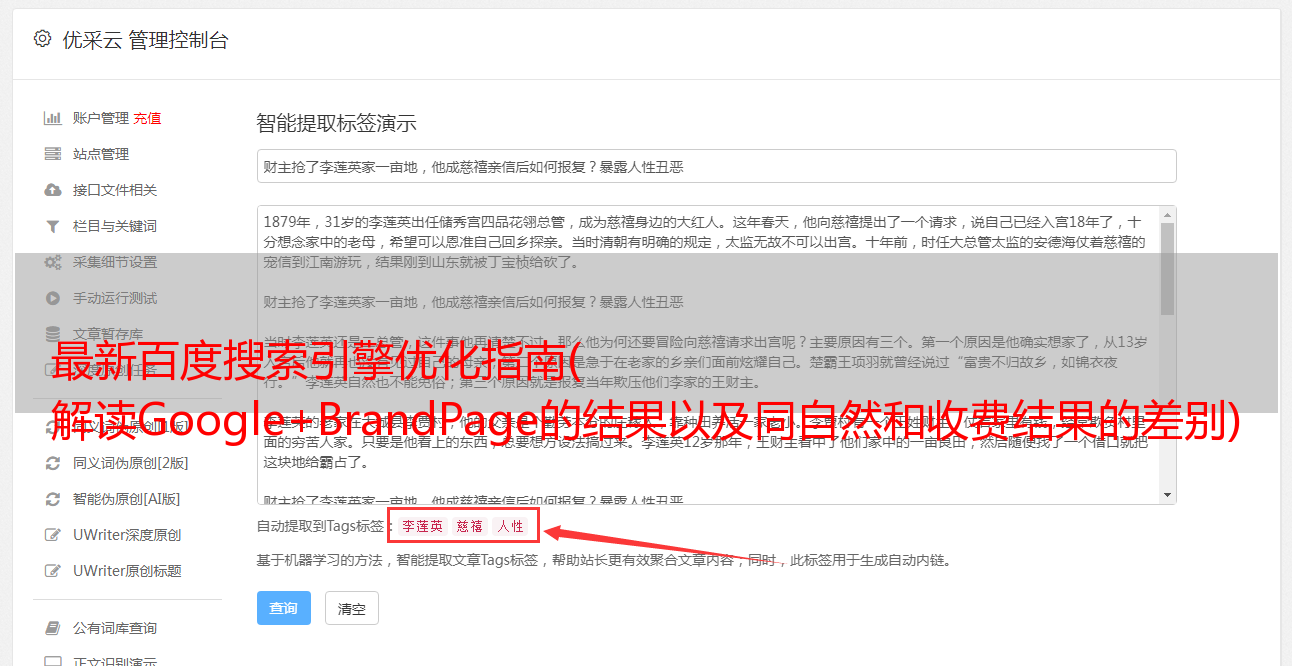Viewport: 1292px width, 666px height.
Task: Click the 清空 clear button
Action: [351, 608]
